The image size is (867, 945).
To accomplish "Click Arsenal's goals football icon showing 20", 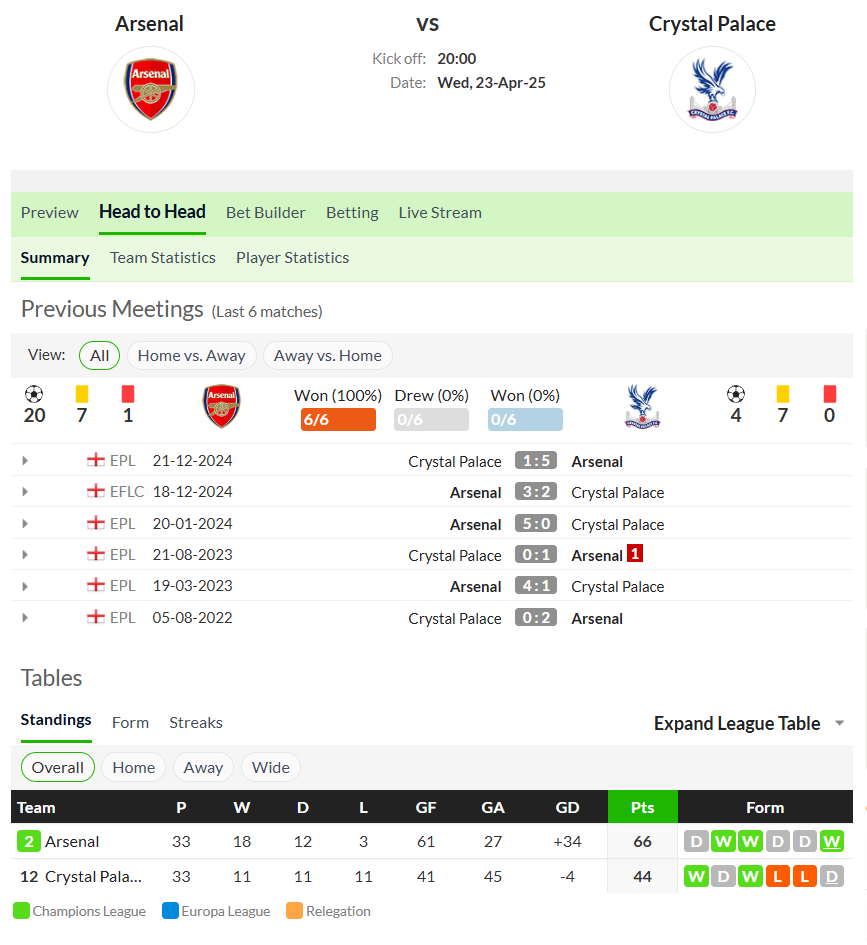I will tap(34, 395).
